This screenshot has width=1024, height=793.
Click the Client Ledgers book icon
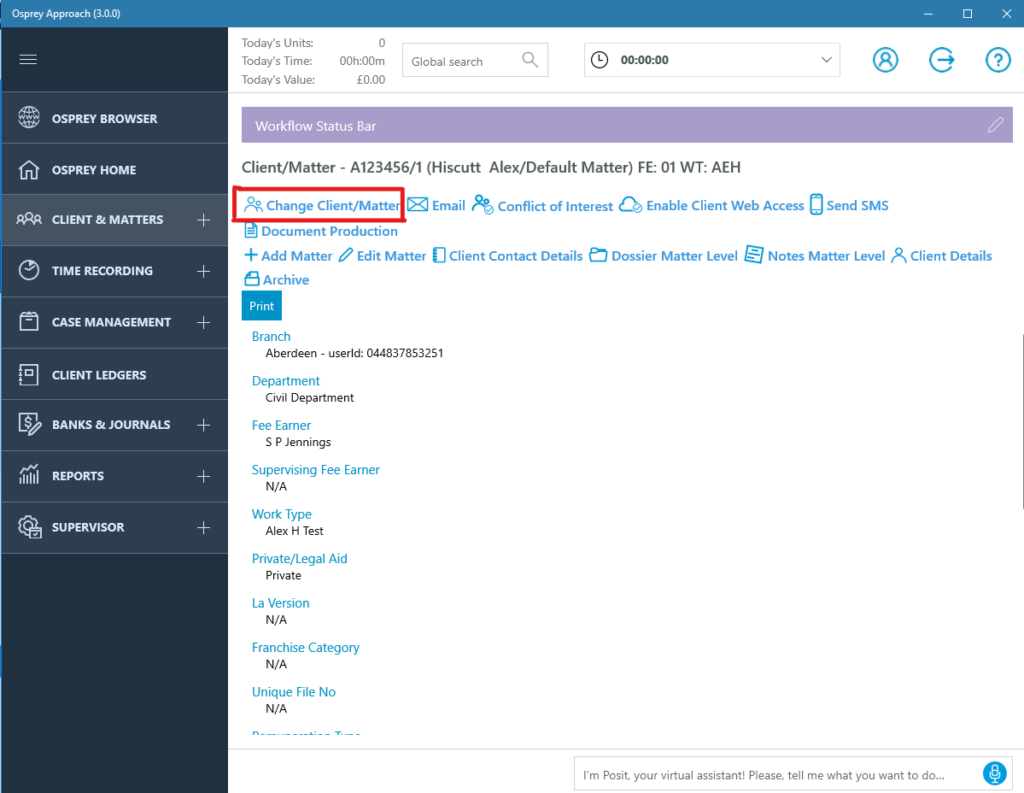pyautogui.click(x=28, y=374)
